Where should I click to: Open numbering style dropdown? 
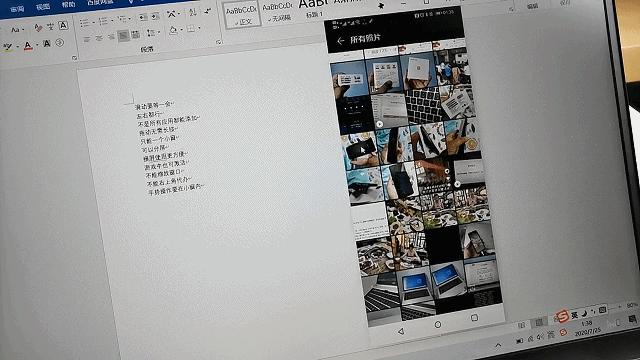click(112, 20)
